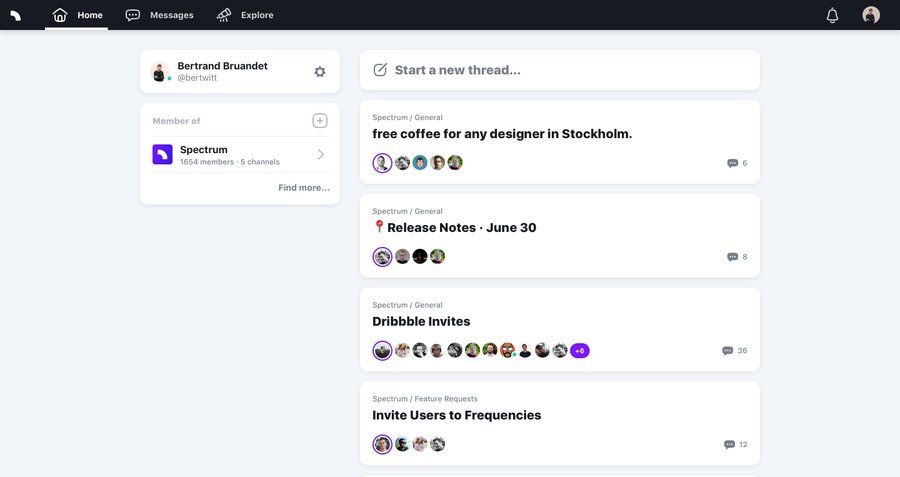Screen dimensions: 900x477
Task: Expand the +6 more participants badge
Action: coord(580,351)
